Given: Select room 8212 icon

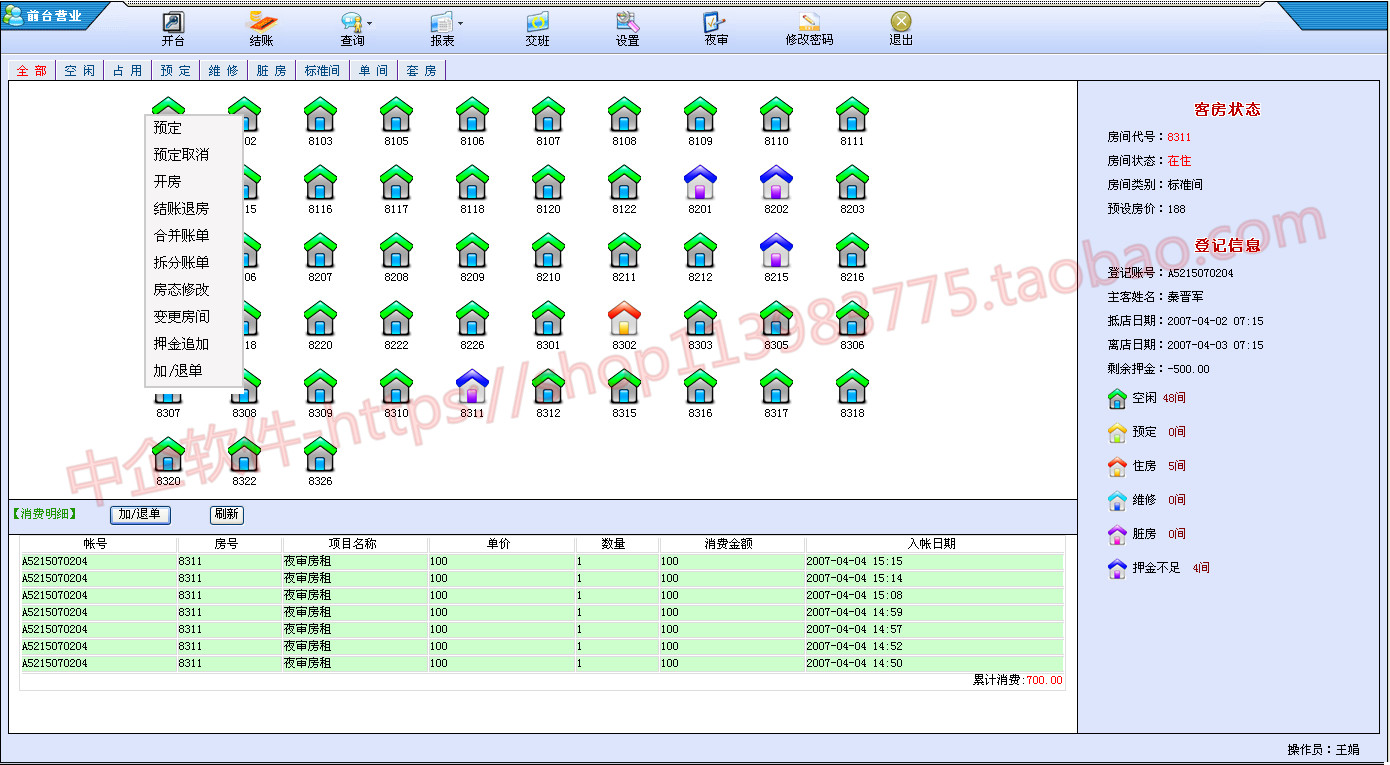Looking at the screenshot, I should [700, 250].
